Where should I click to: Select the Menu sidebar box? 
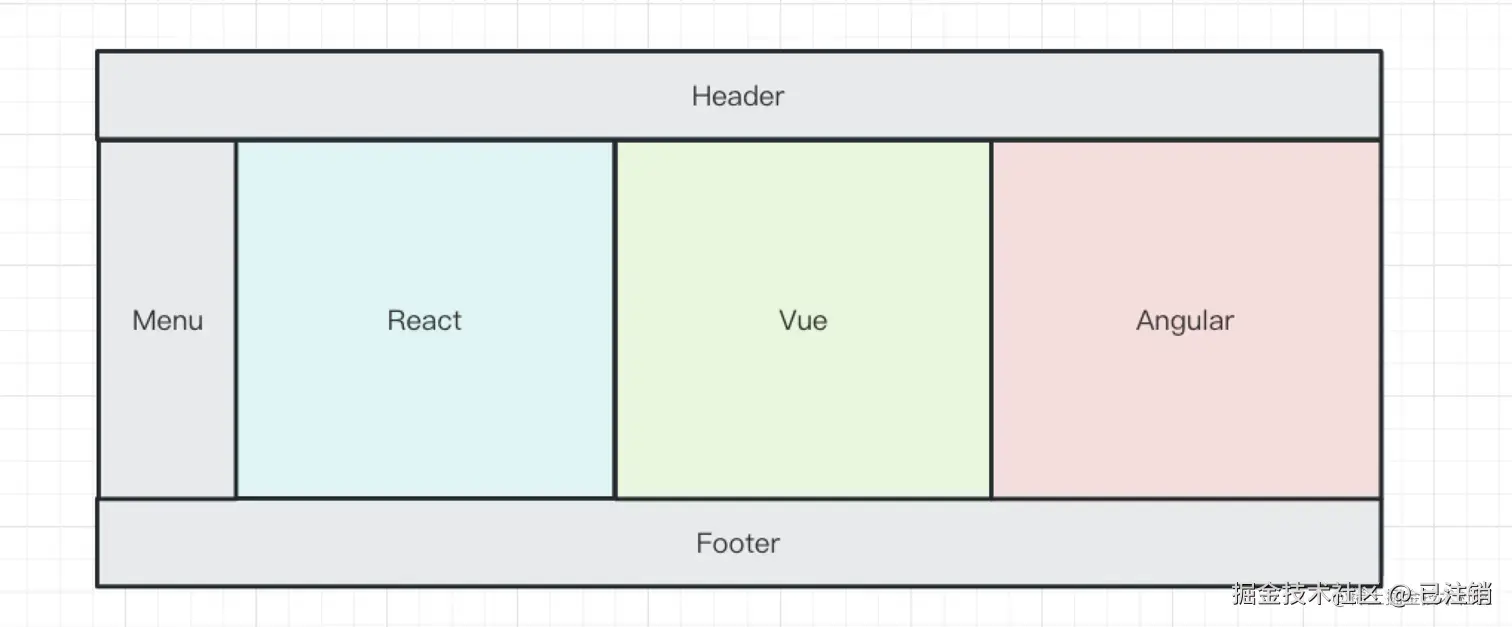pyautogui.click(x=167, y=319)
